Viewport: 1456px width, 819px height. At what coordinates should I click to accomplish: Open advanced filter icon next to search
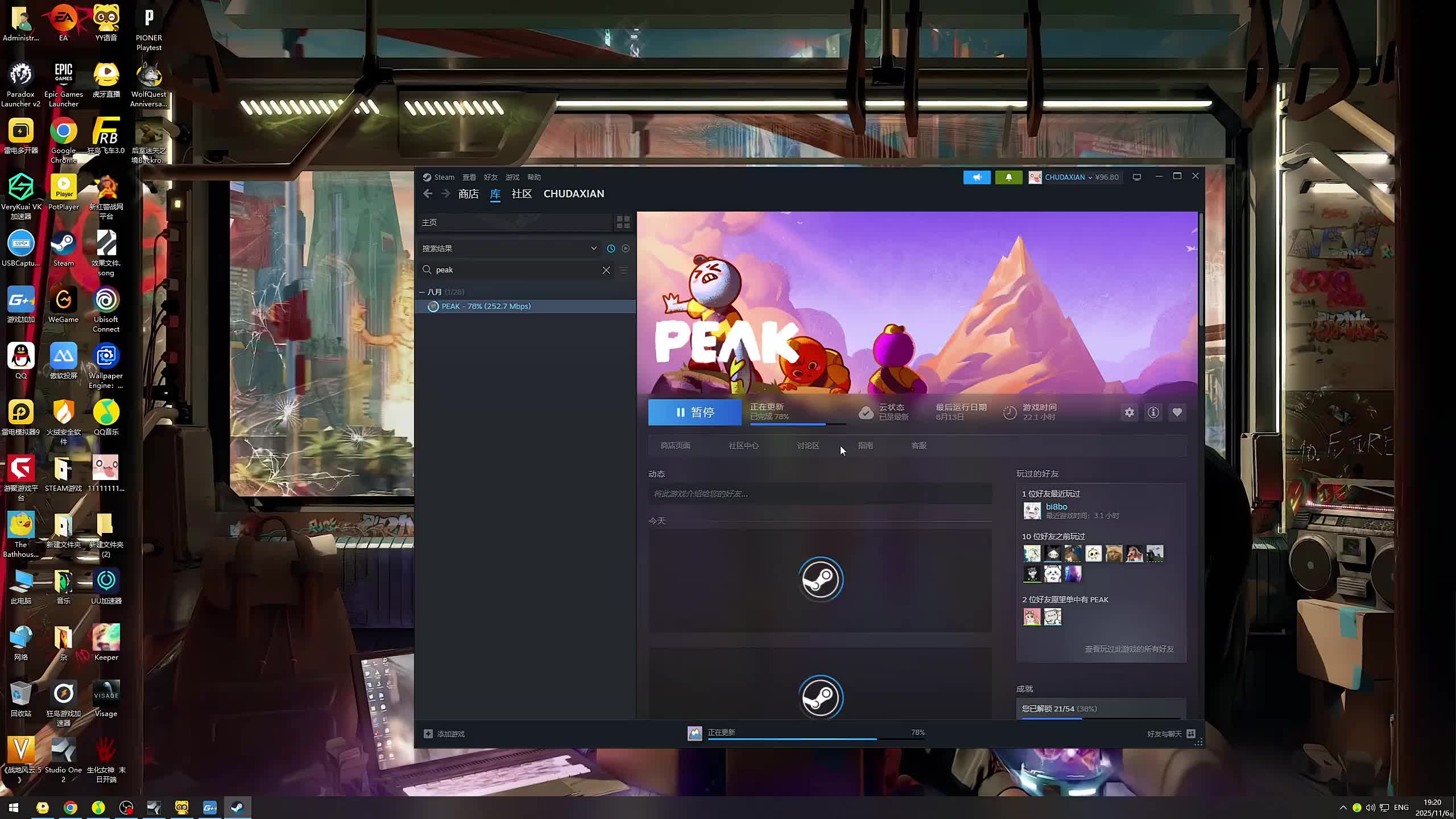[x=623, y=270]
